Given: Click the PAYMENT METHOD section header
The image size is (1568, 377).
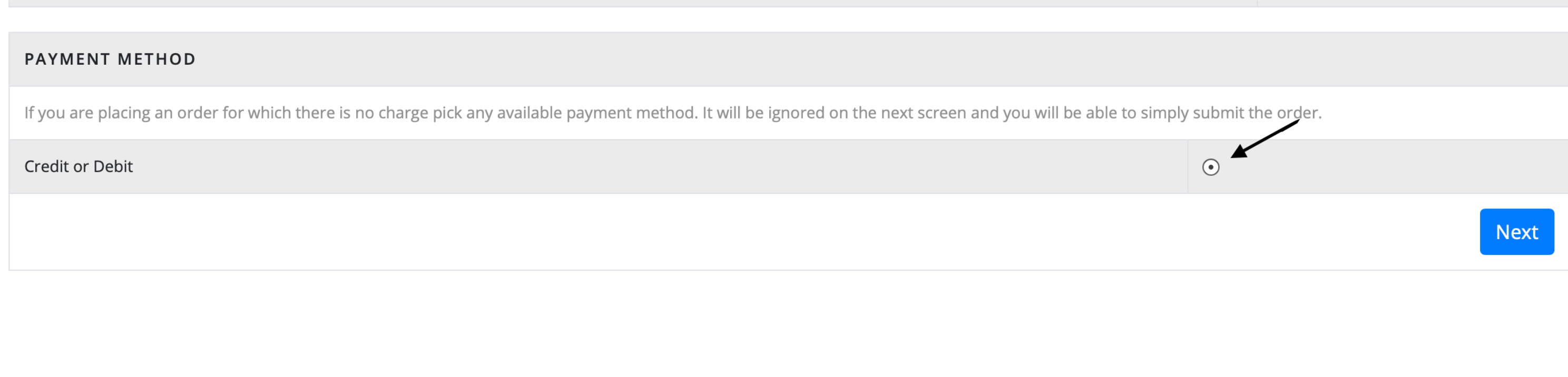Looking at the screenshot, I should (110, 59).
